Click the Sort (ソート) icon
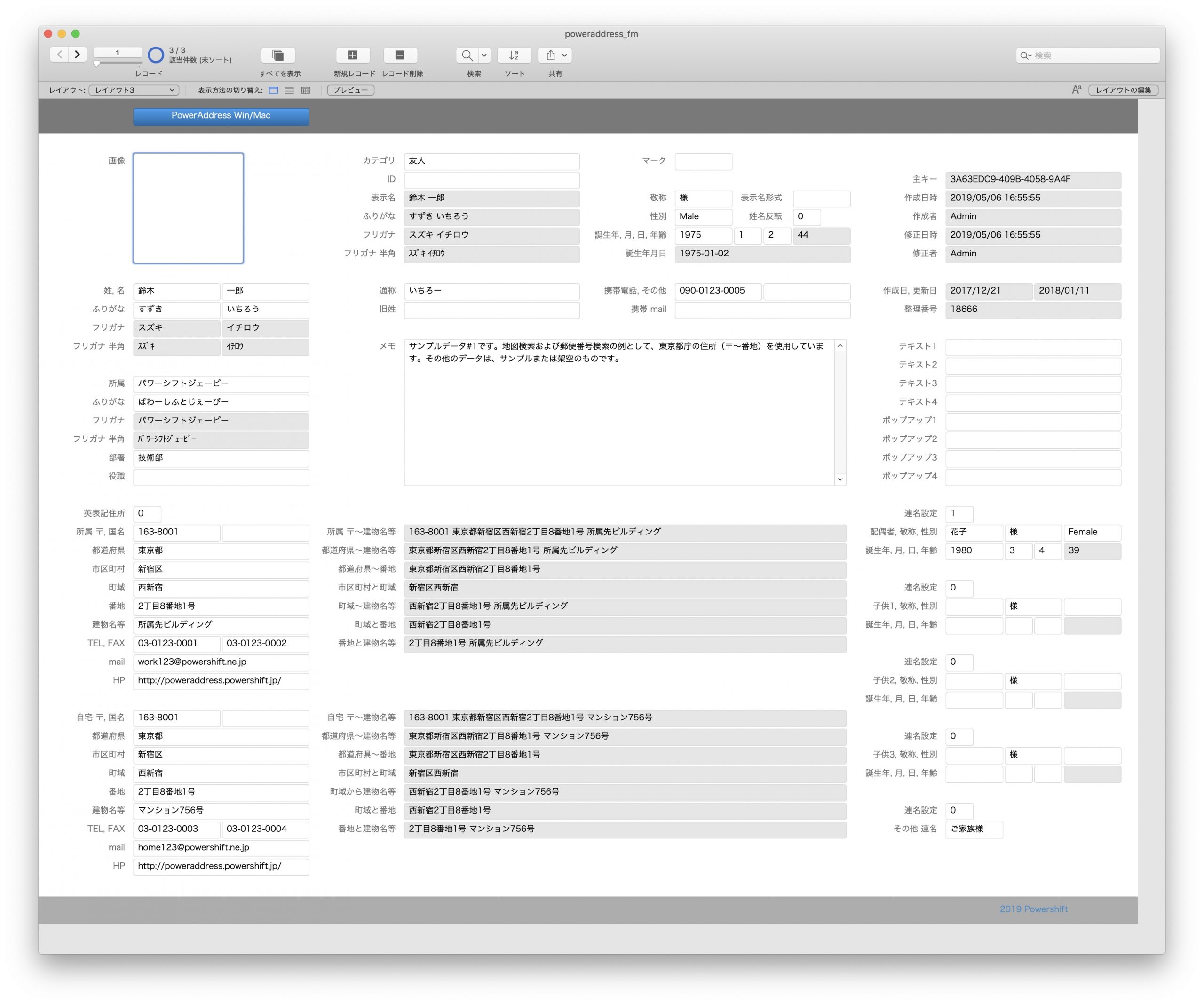Image resolution: width=1204 pixels, height=1005 pixels. coord(514,55)
